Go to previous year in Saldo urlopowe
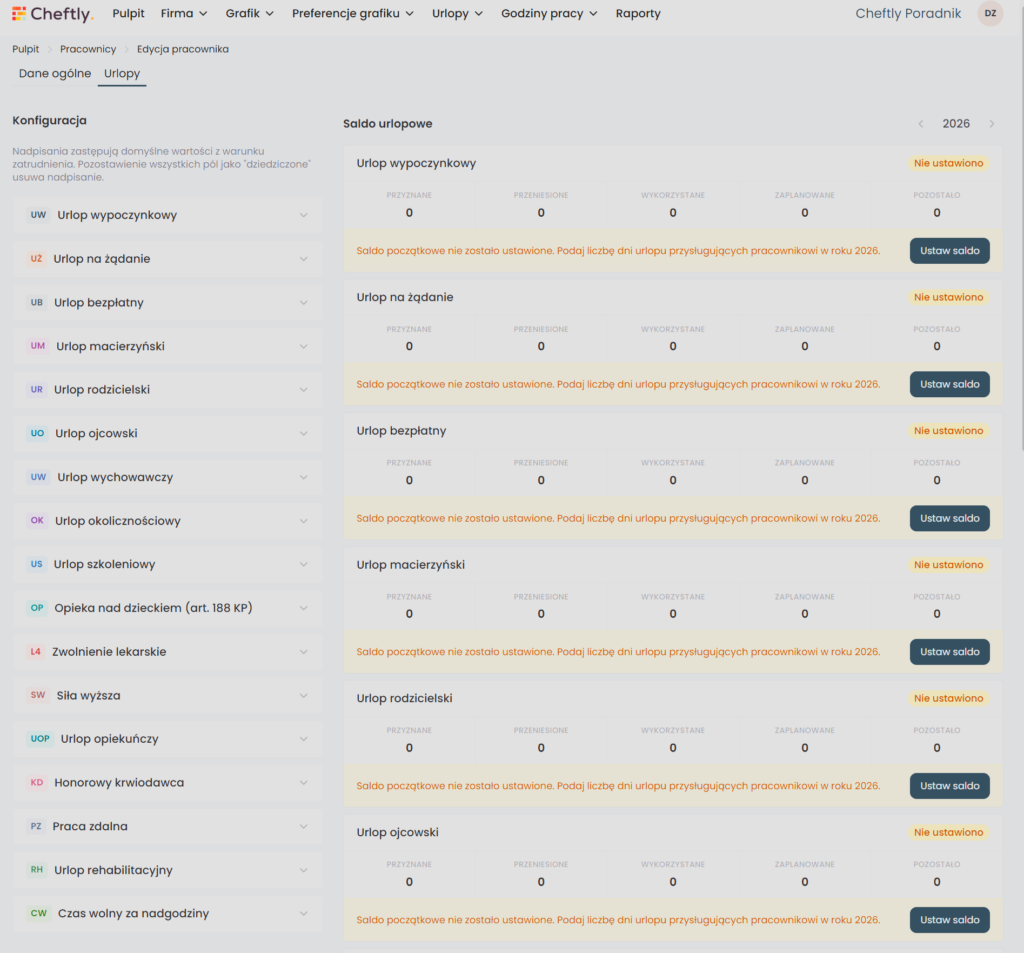Screen dimensions: 1024x953 [921, 123]
